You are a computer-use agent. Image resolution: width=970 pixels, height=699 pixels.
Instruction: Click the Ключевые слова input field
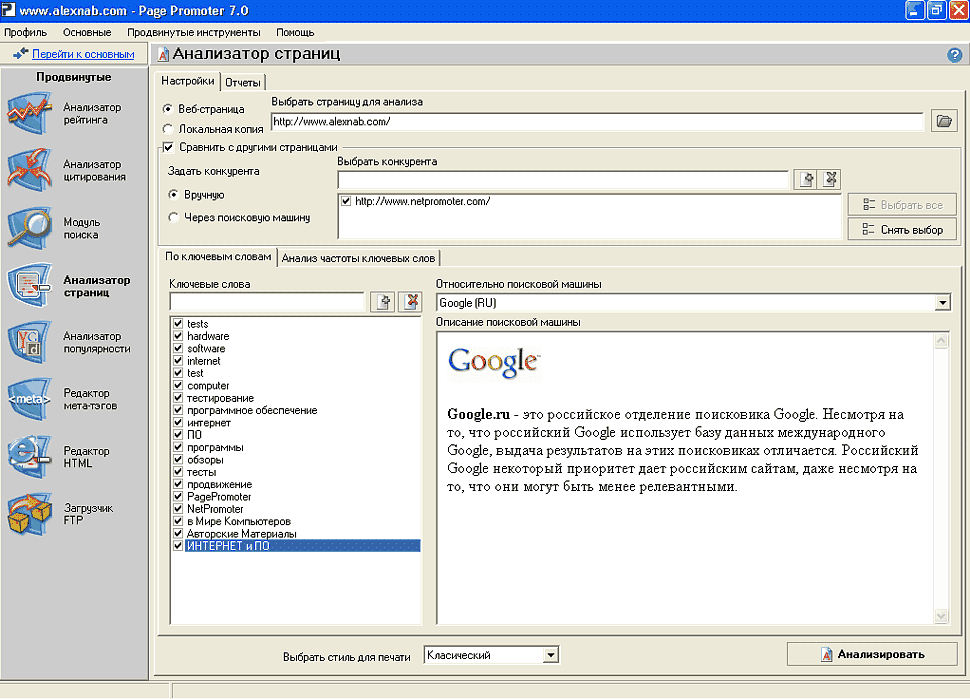[267, 302]
